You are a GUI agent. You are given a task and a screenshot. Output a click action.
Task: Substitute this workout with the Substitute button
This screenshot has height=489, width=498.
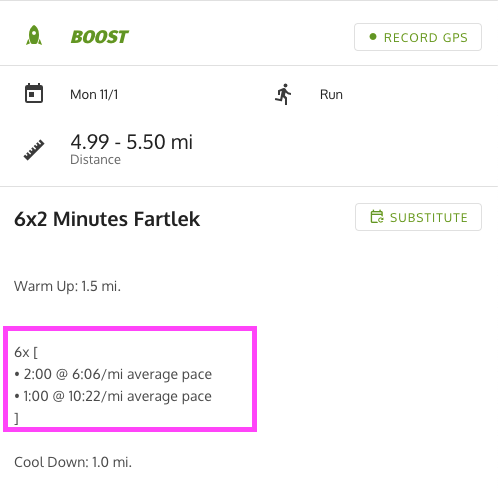coord(418,217)
